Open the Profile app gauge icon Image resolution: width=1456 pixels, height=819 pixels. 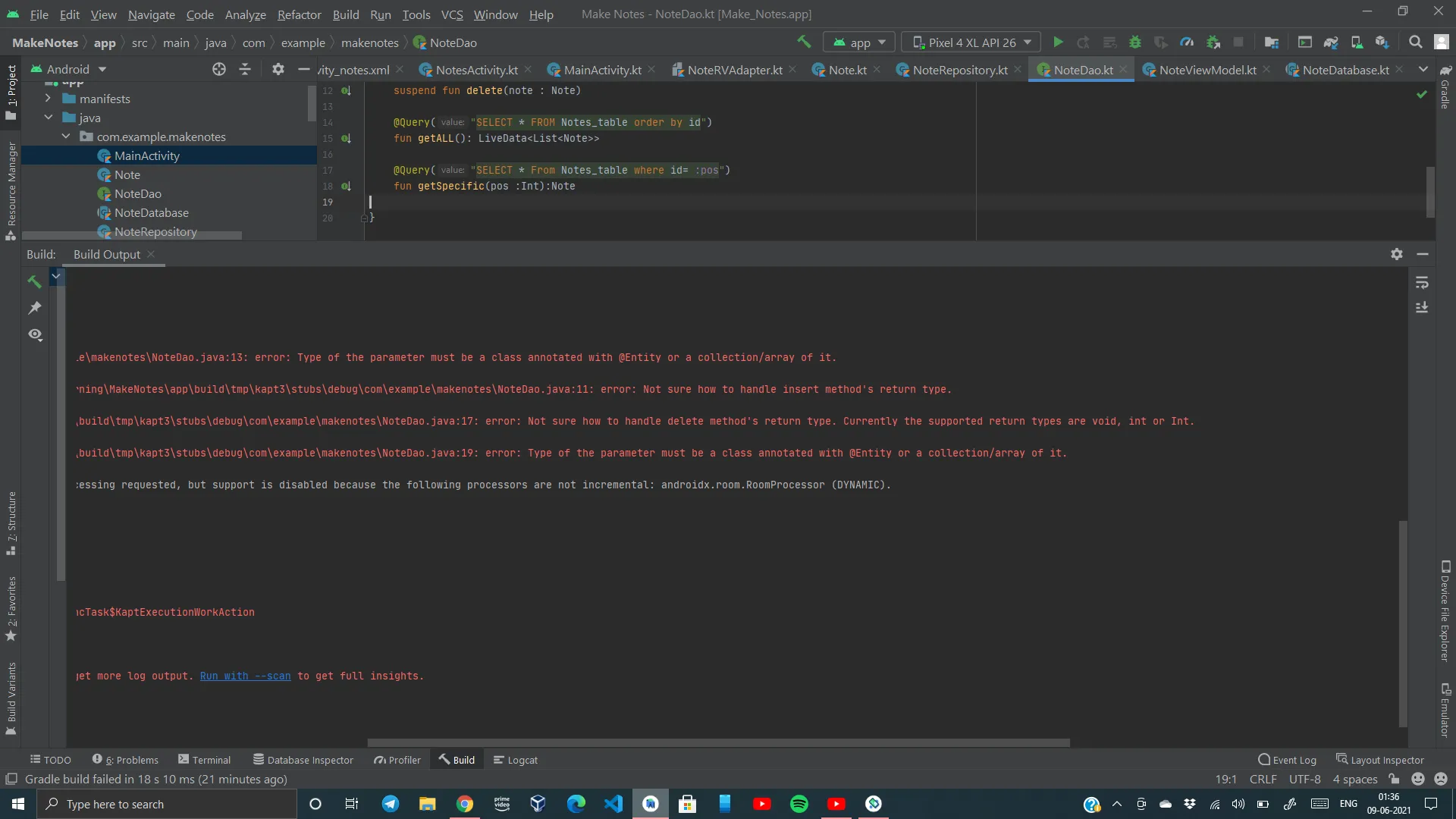pyautogui.click(x=1187, y=42)
